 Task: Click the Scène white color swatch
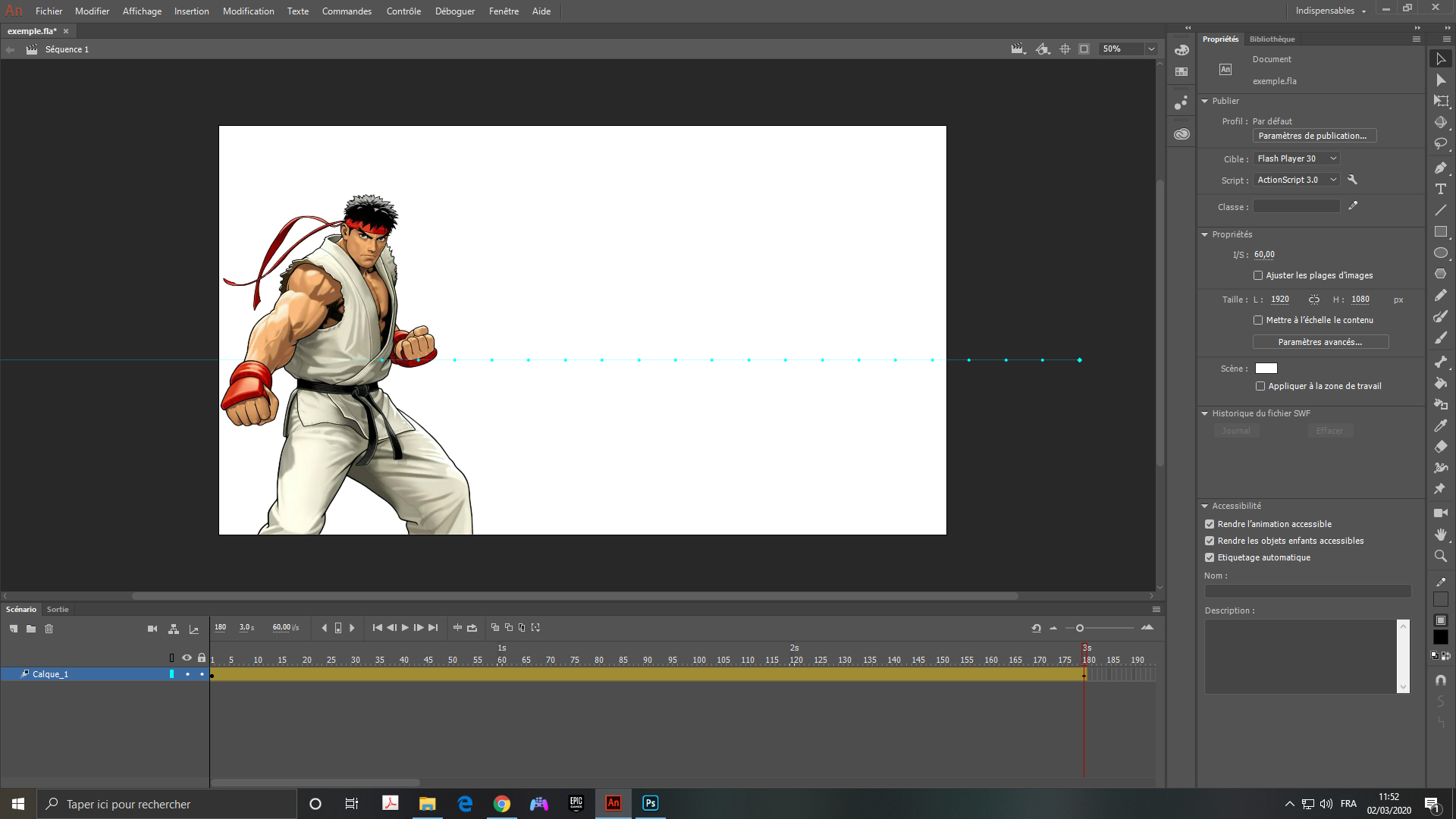1266,369
